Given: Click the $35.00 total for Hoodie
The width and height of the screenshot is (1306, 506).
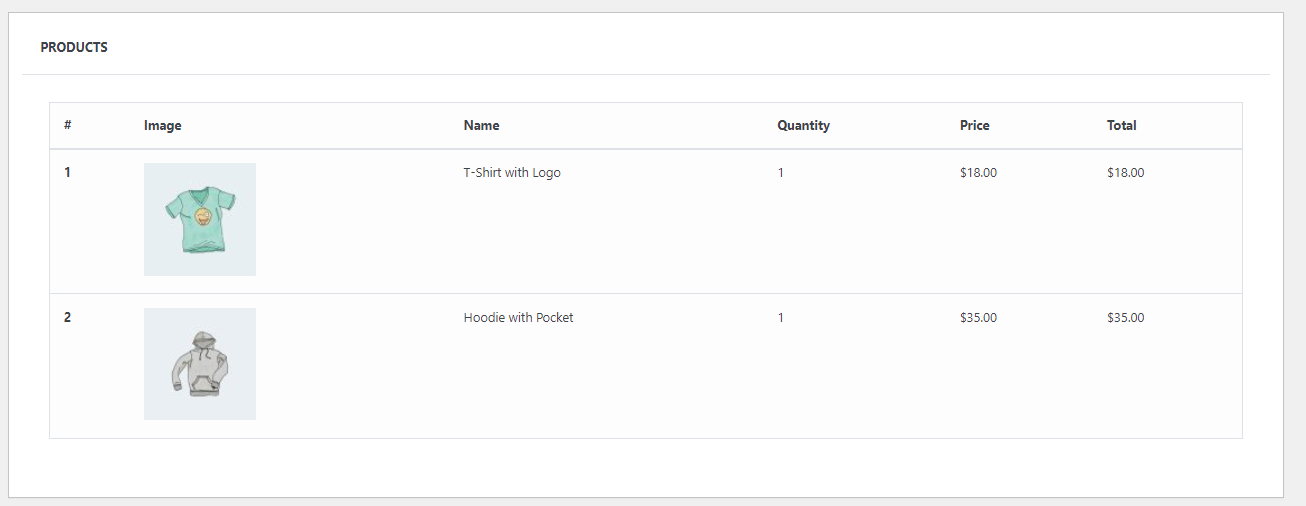Looking at the screenshot, I should [1125, 318].
